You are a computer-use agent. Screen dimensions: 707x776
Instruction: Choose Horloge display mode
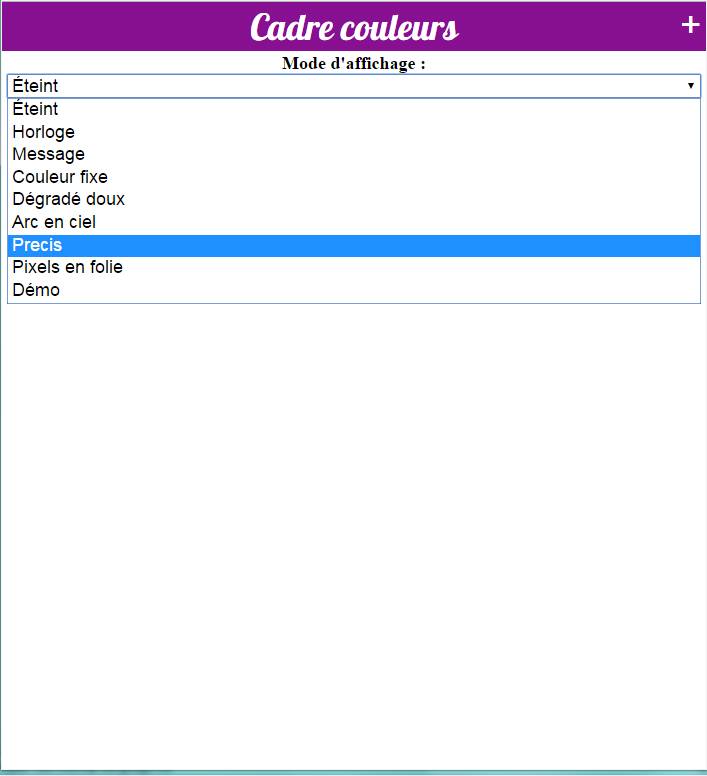(354, 132)
